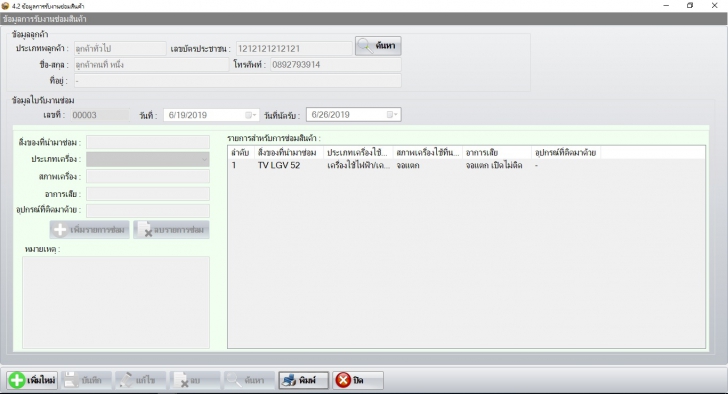Click the อาการเสีย symptom input field
Screen dimensions: 728x394
pos(148,194)
